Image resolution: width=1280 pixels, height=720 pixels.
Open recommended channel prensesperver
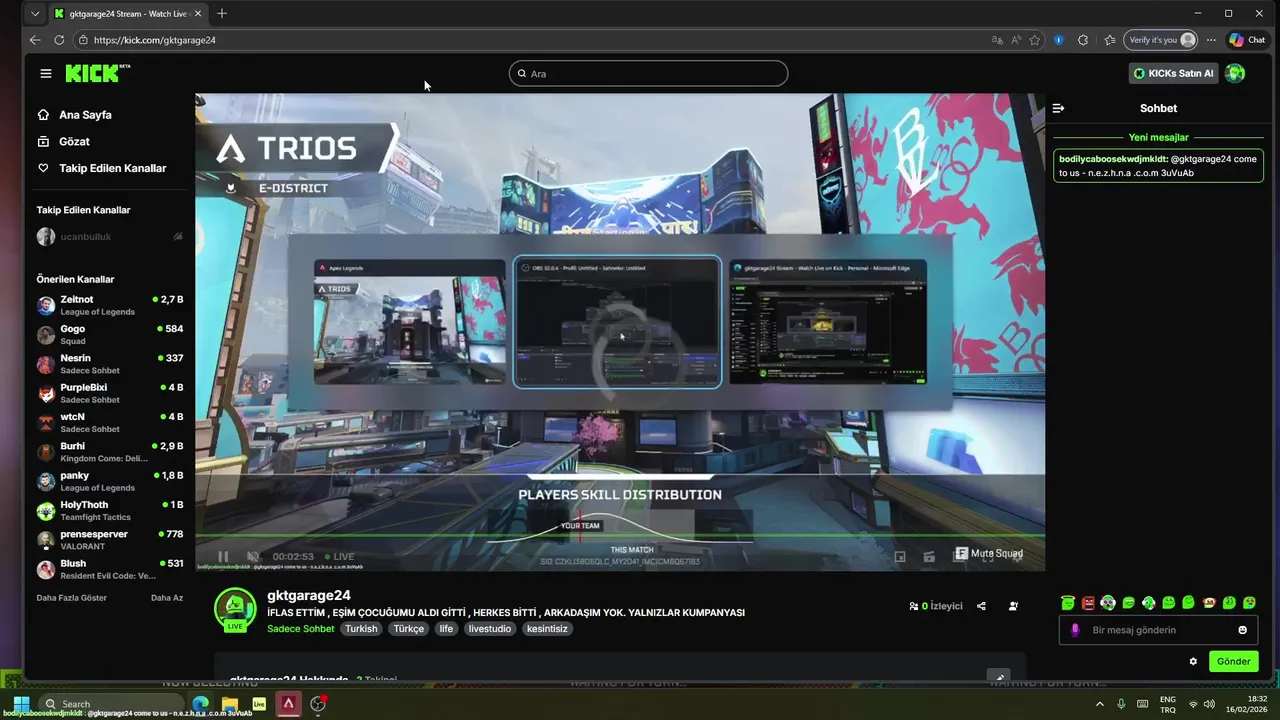coord(110,540)
